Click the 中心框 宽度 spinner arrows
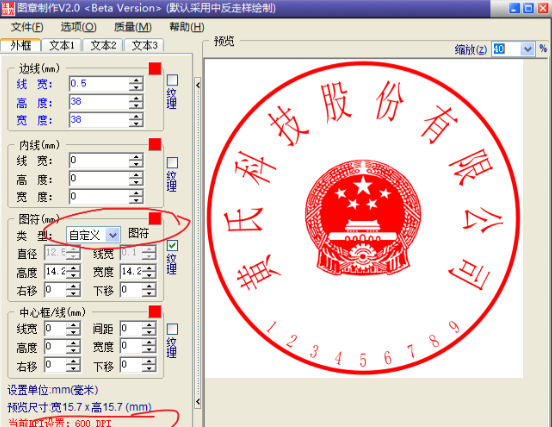Viewport: 552px width, 427px height. pos(149,347)
